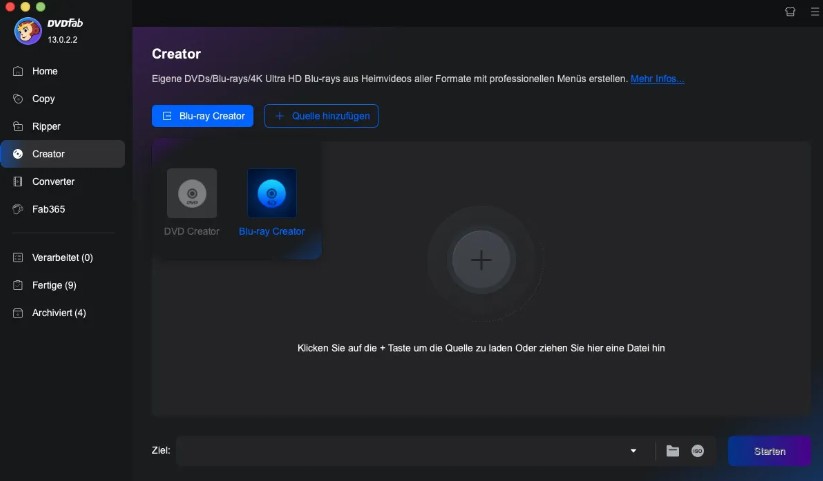The width and height of the screenshot is (823, 481).
Task: Click the DVDFab mascot logo
Action: point(28,31)
